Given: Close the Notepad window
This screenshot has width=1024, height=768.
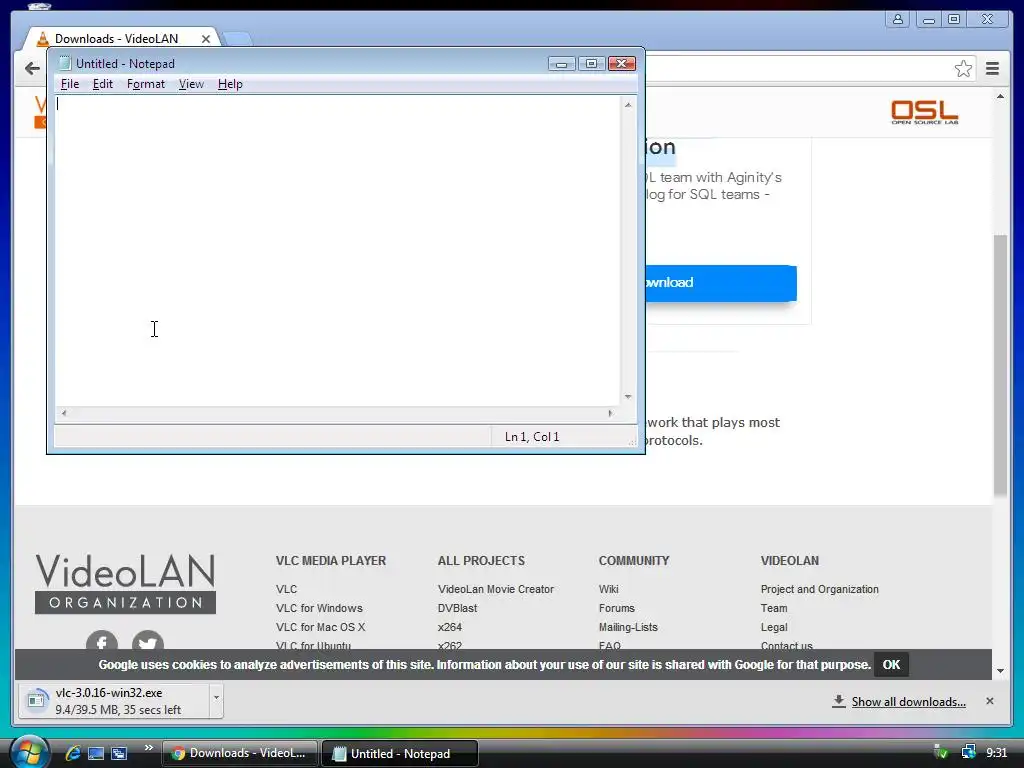Looking at the screenshot, I should tap(622, 63).
